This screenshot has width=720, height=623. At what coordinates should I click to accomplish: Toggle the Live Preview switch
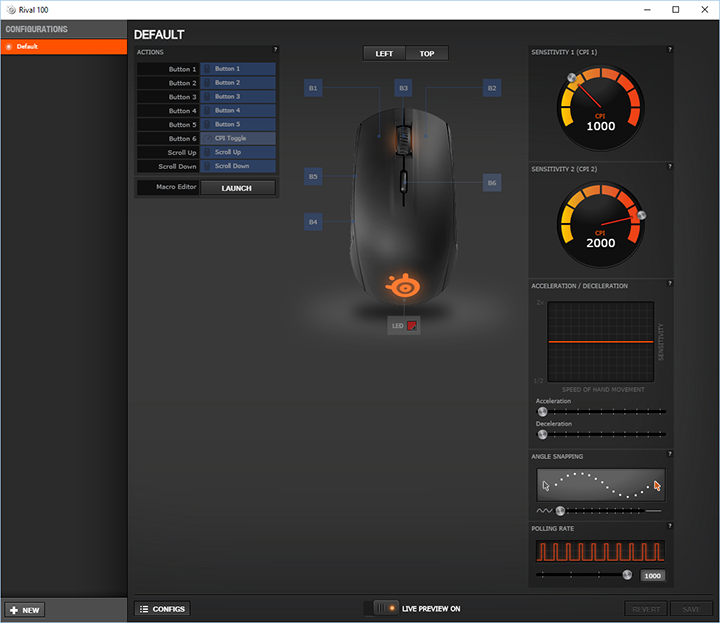coord(385,608)
